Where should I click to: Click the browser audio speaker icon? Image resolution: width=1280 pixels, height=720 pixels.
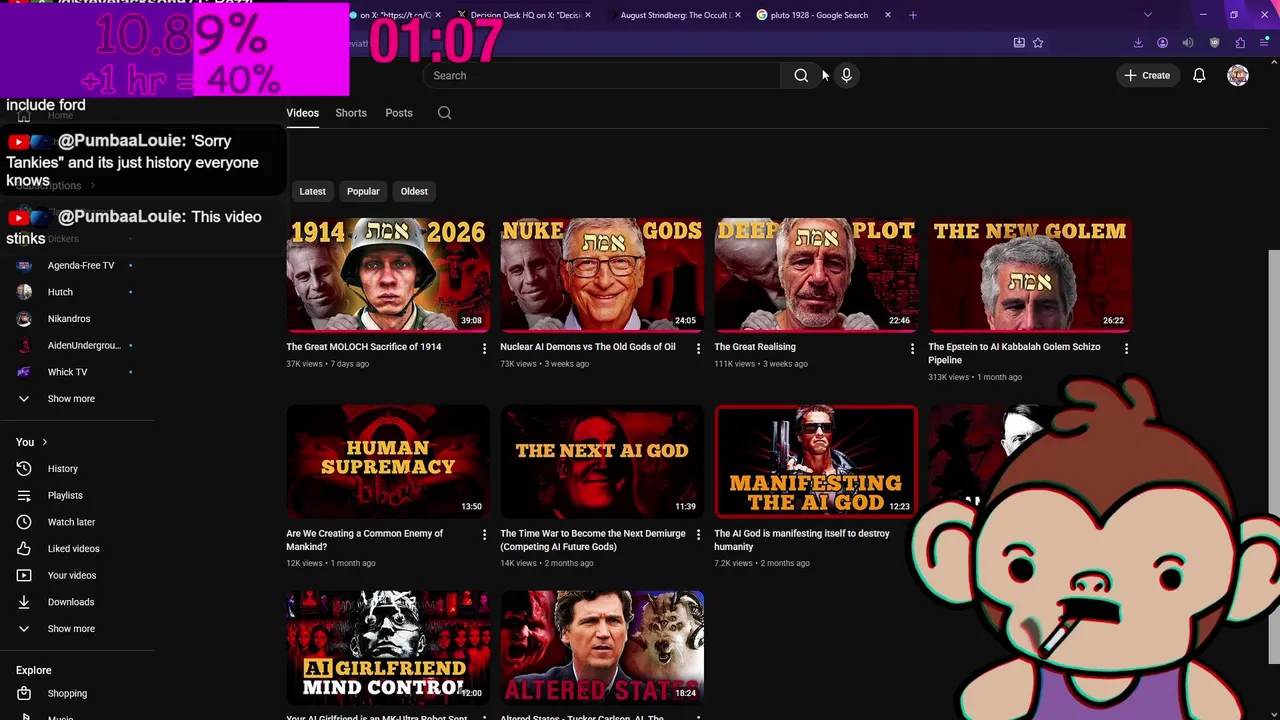pyautogui.click(x=1188, y=43)
